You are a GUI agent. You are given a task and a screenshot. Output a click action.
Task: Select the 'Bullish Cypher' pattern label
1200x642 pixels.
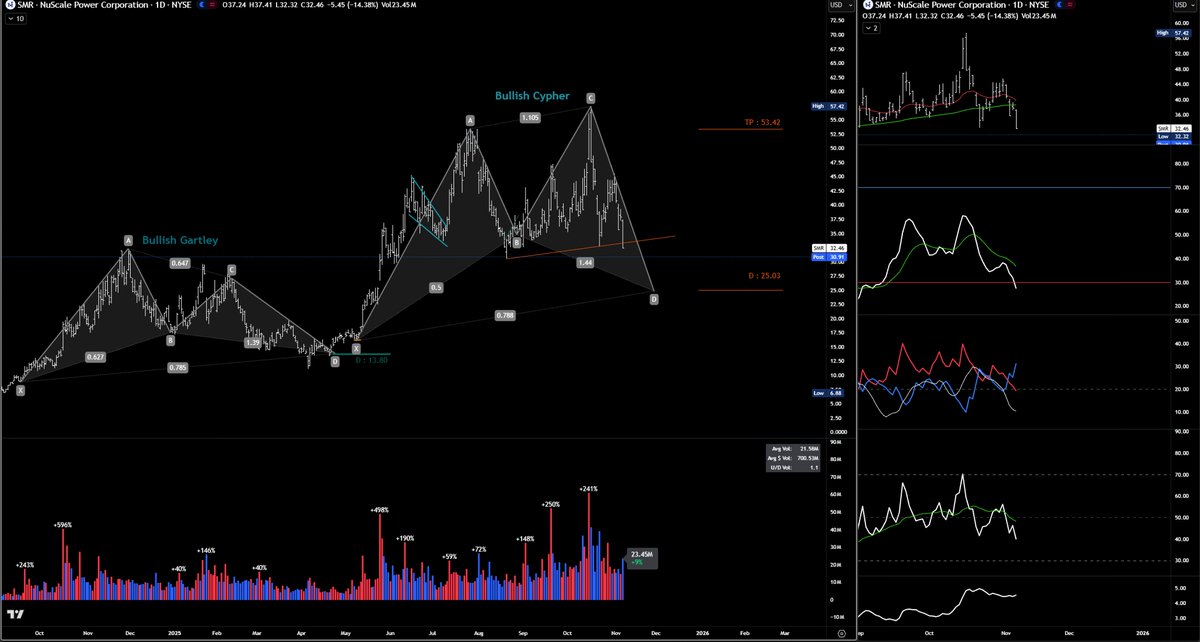532,96
